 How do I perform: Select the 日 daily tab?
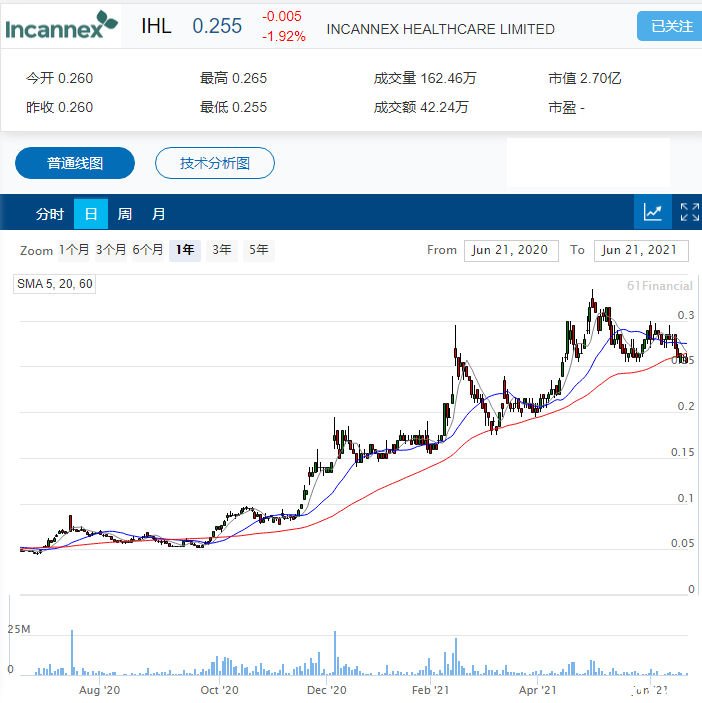(91, 214)
